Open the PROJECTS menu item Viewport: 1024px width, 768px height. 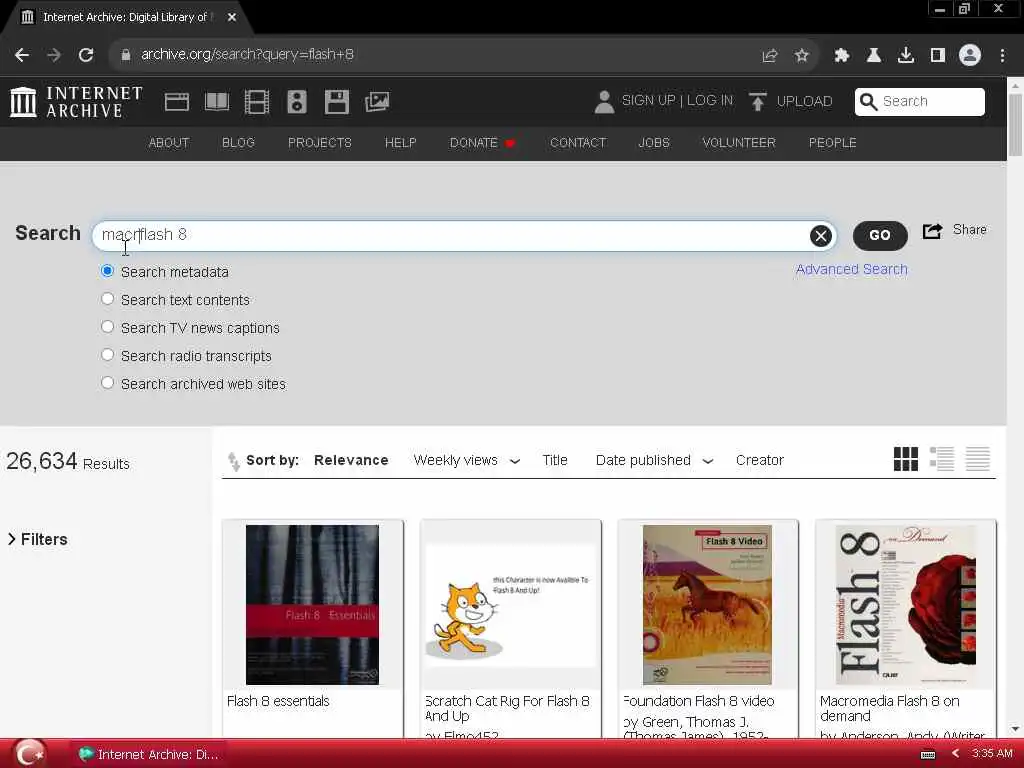coord(320,143)
